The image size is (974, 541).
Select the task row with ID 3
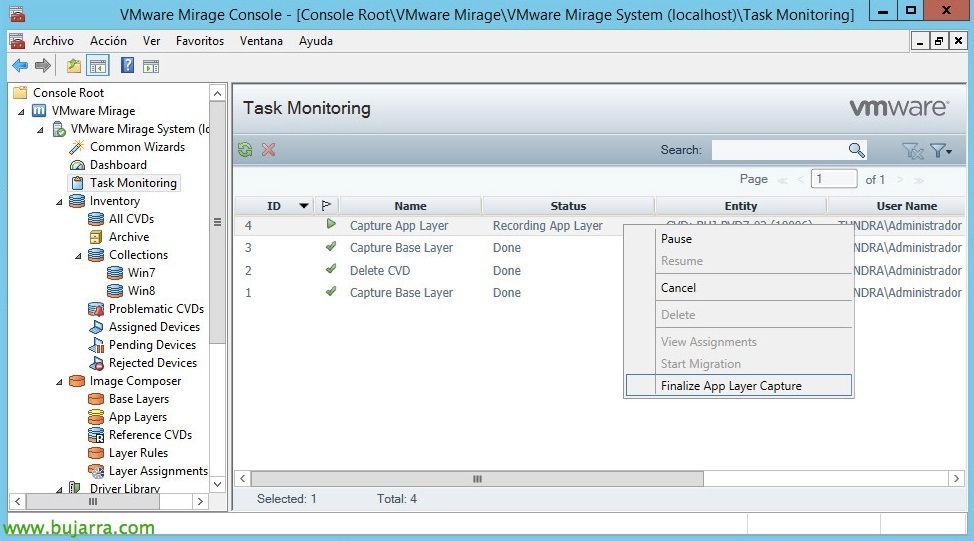(429, 248)
